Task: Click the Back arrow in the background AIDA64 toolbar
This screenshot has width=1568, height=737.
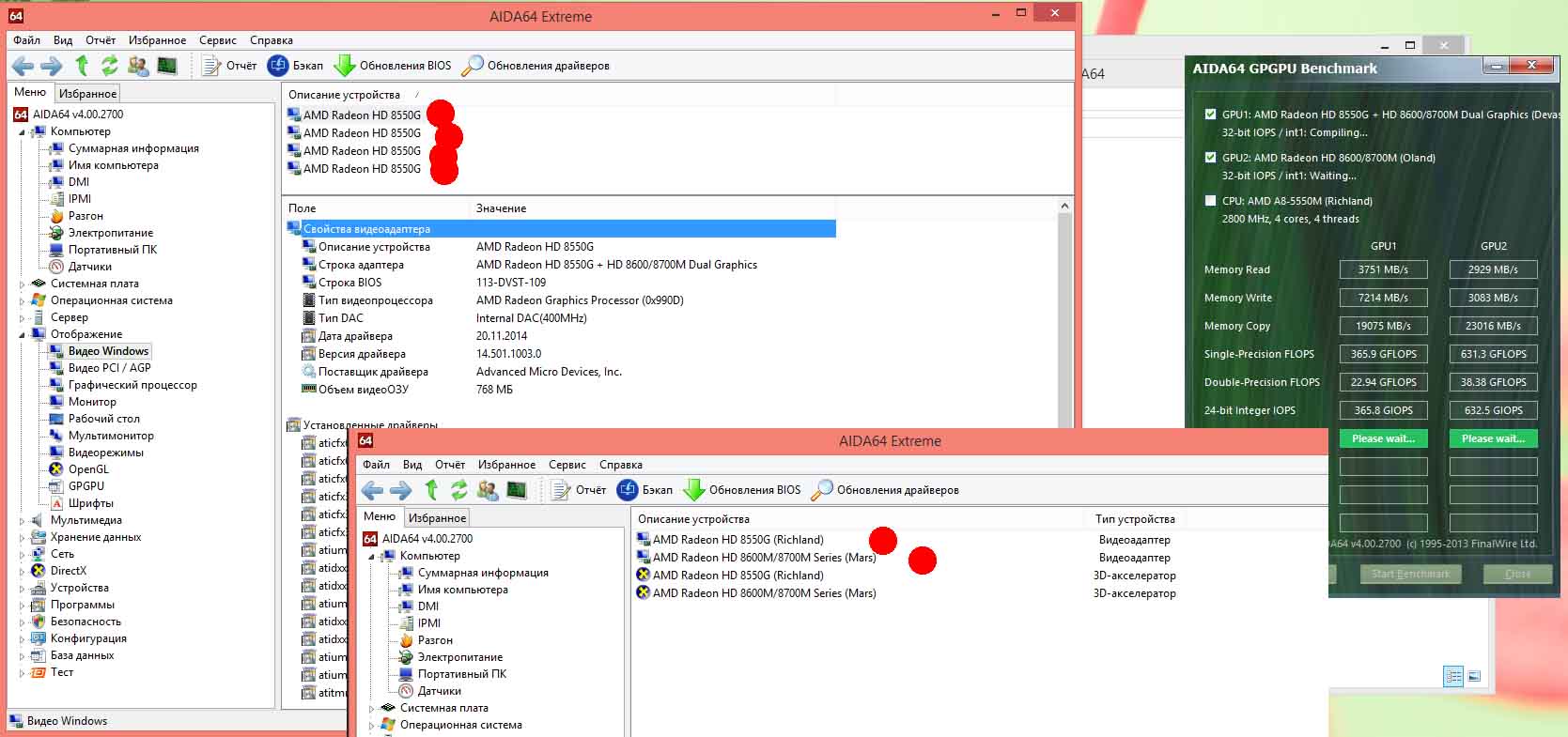Action: (x=23, y=66)
